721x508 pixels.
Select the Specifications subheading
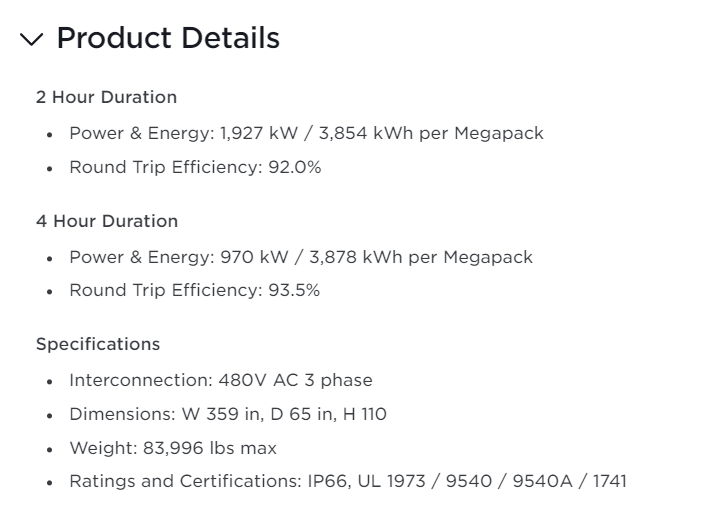(98, 344)
